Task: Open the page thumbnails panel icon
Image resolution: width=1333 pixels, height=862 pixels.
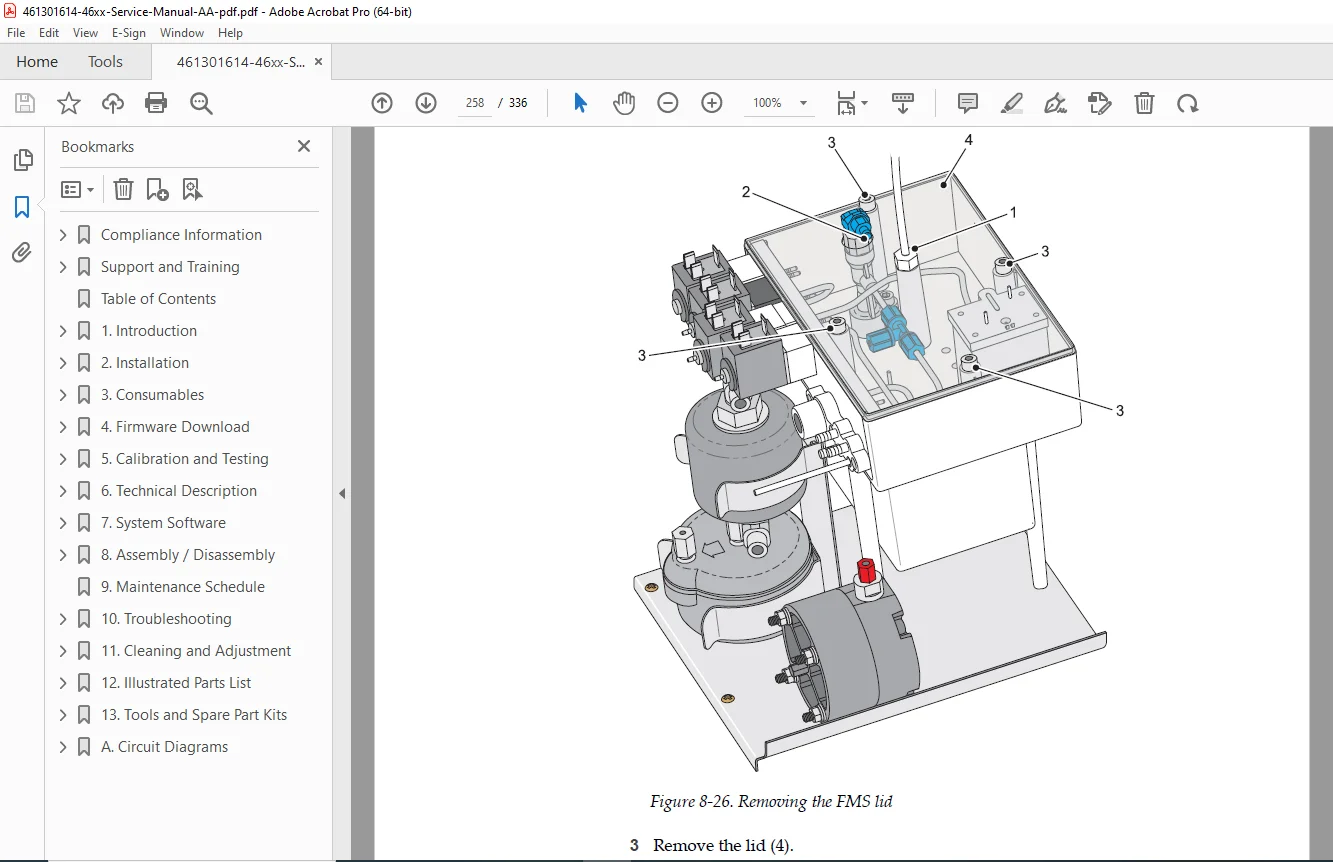Action: (x=22, y=160)
